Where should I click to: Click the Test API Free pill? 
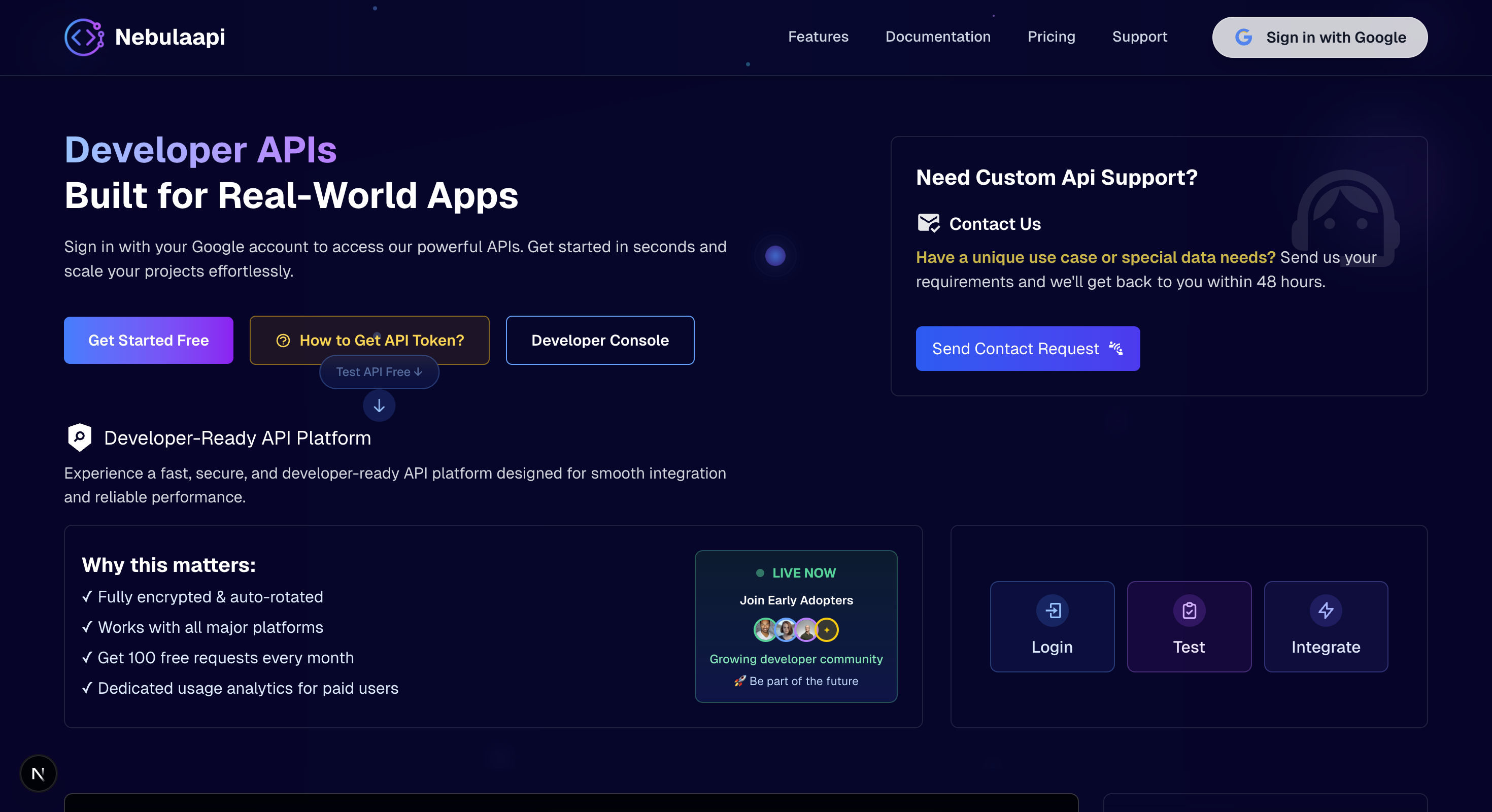coord(379,372)
